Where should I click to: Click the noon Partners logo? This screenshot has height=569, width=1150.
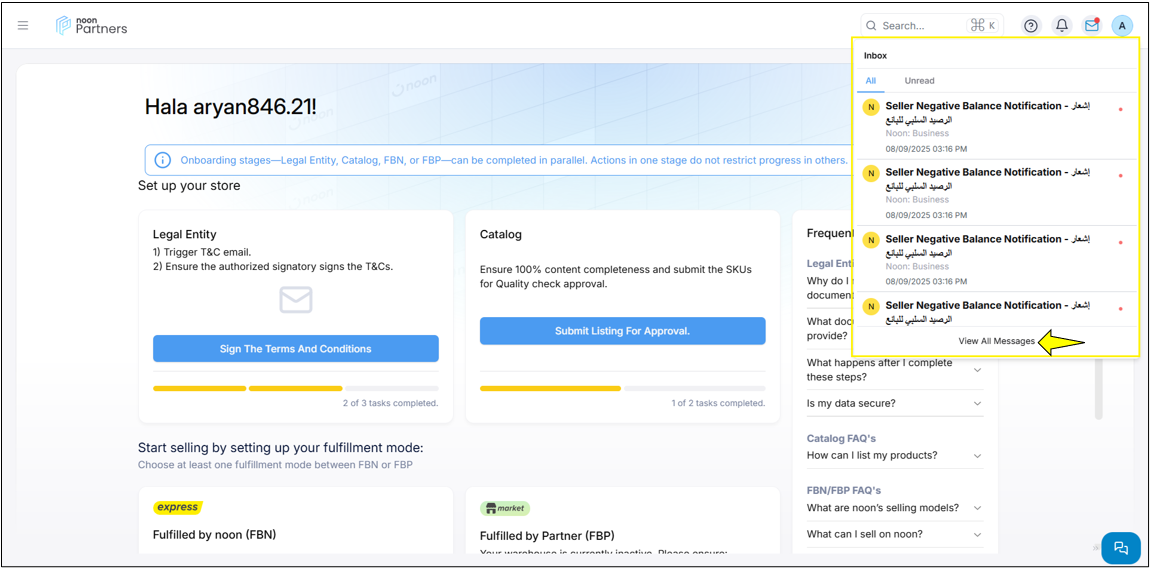[92, 26]
